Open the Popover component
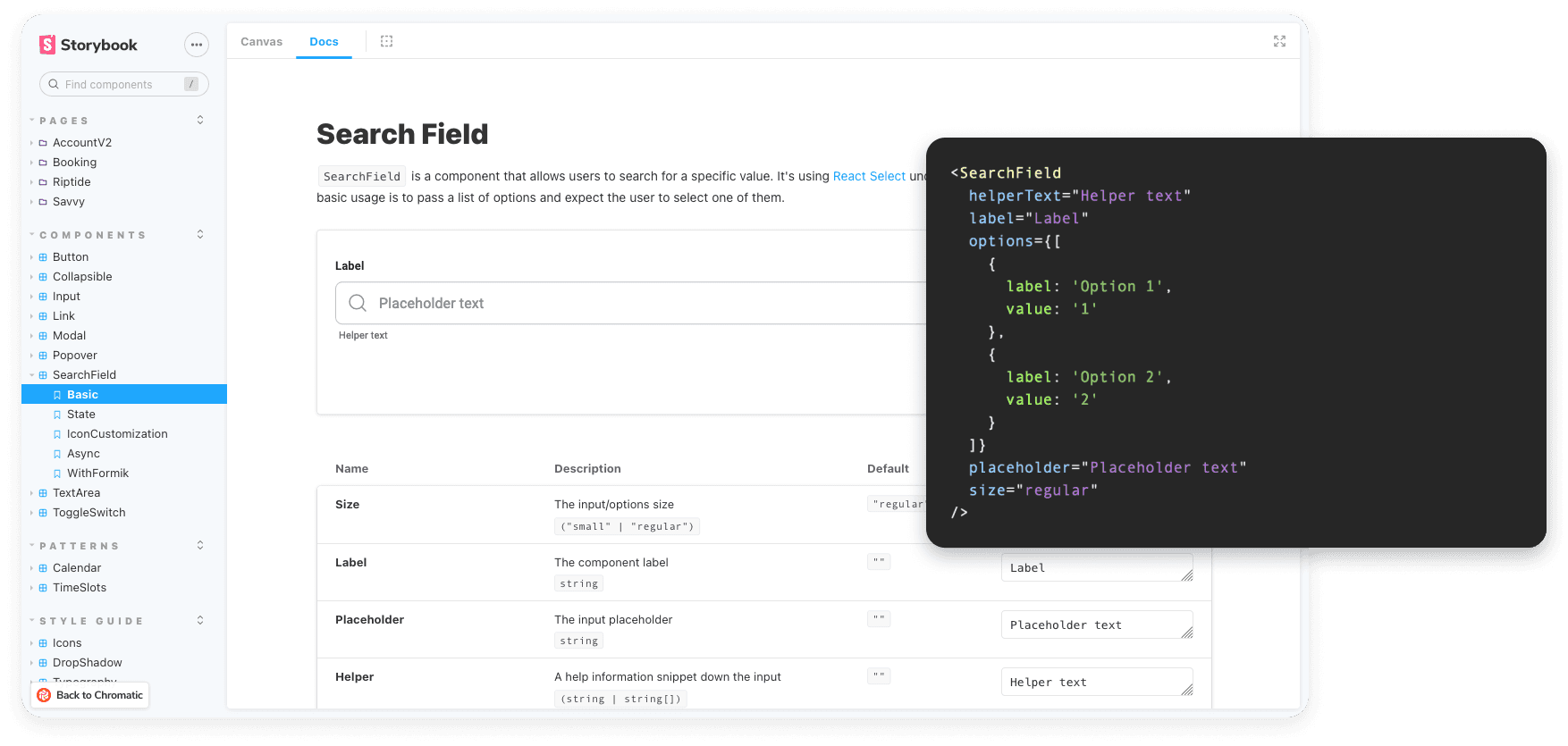This screenshot has width=1568, height=746. 75,356
